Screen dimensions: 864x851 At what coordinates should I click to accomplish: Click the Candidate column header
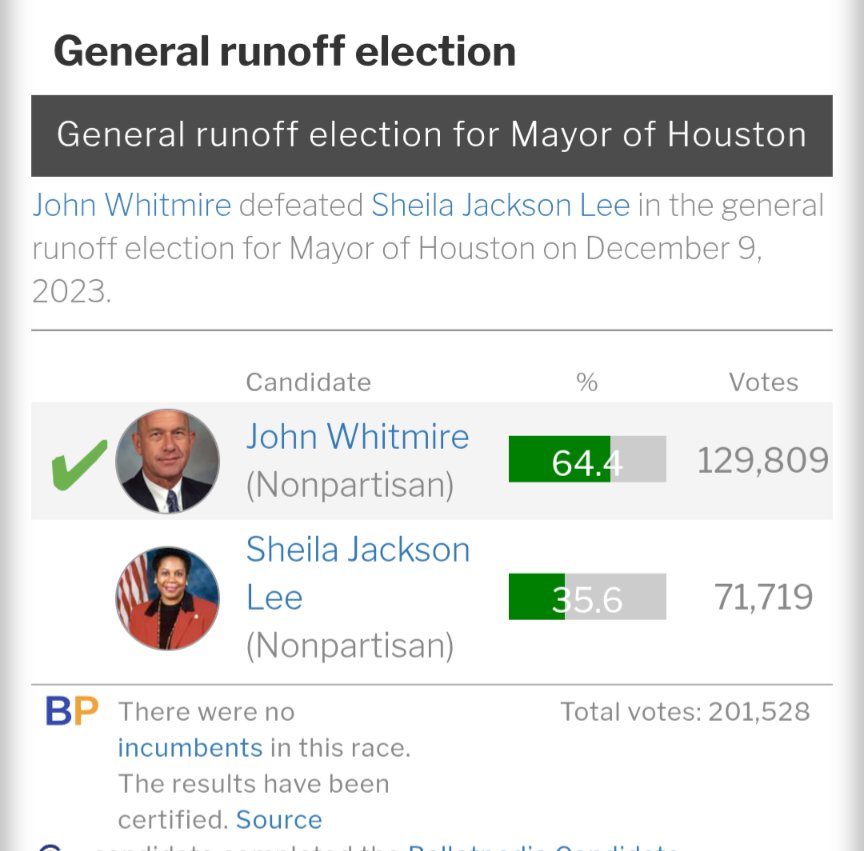tap(309, 382)
